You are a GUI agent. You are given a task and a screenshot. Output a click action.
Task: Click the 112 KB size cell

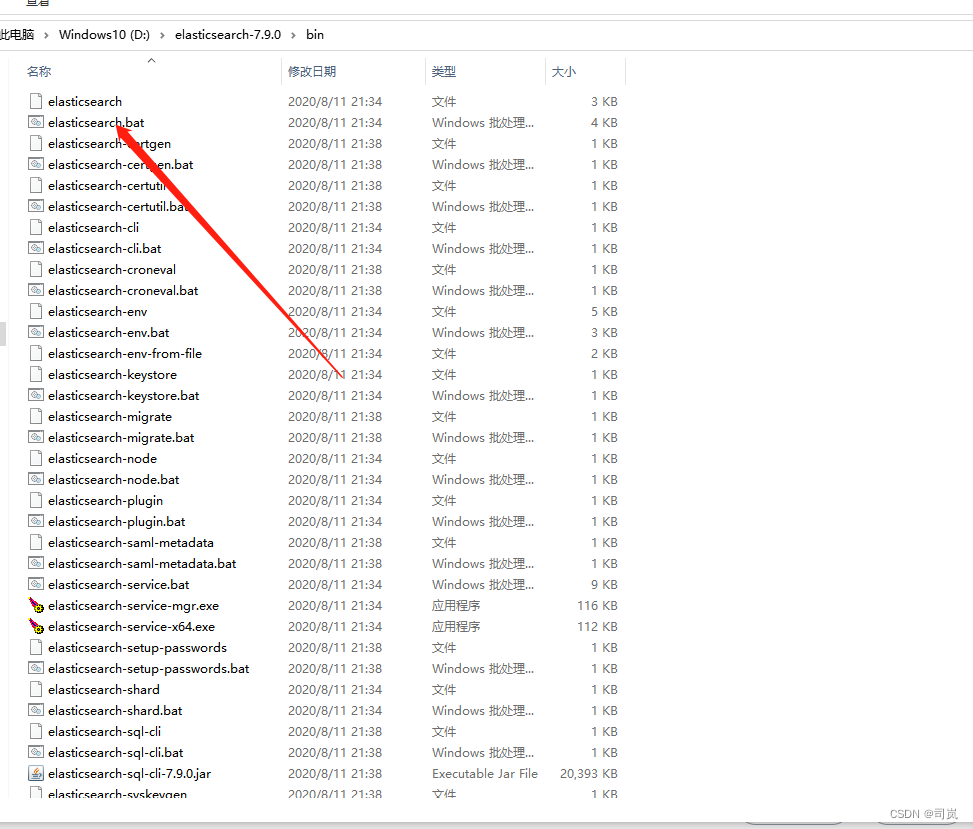(597, 627)
